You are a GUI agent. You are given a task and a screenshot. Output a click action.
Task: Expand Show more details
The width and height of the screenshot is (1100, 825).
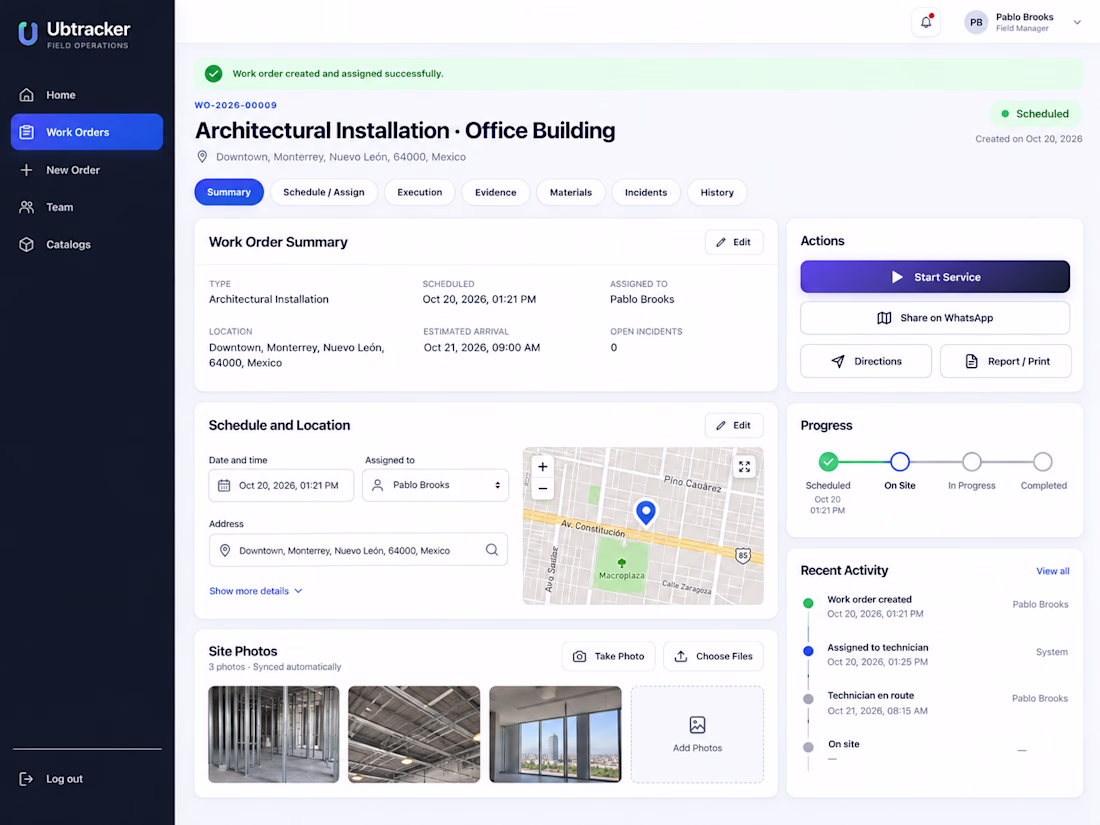point(256,591)
